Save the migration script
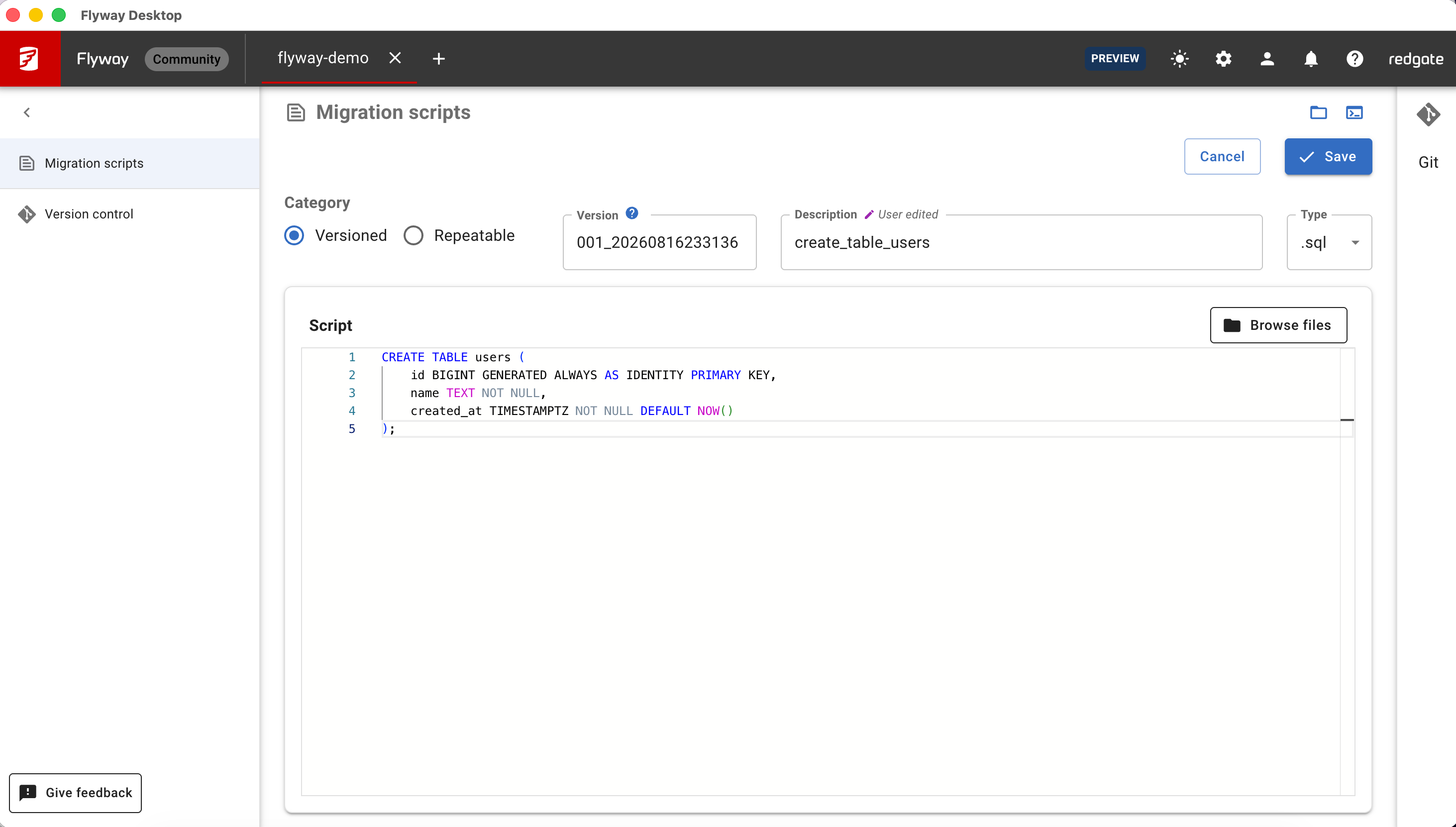Screen dimensions: 1456x827 1328,157
